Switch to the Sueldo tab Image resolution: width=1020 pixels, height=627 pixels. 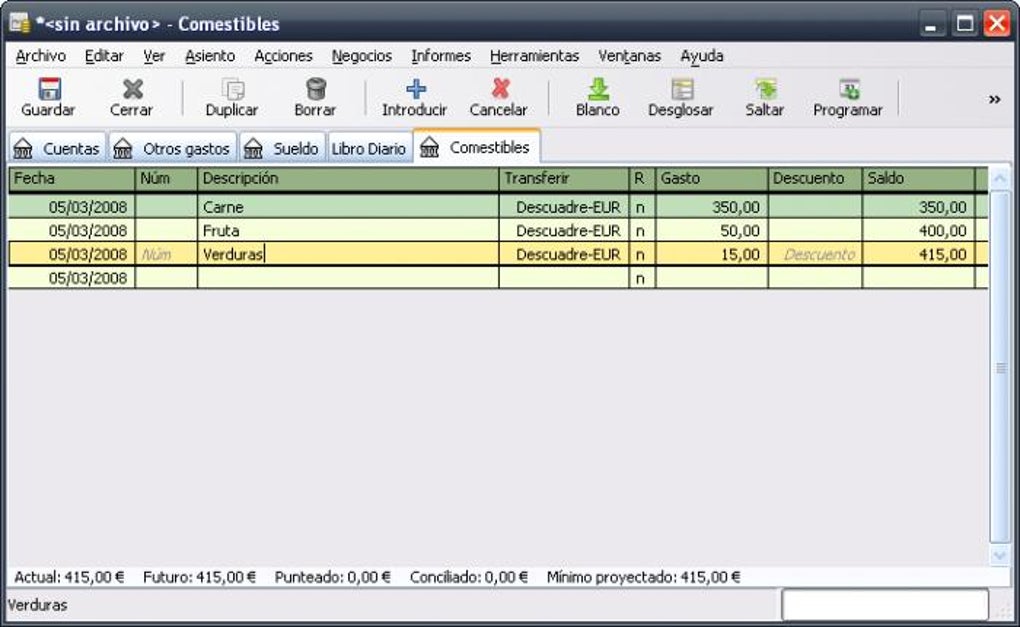pyautogui.click(x=282, y=148)
